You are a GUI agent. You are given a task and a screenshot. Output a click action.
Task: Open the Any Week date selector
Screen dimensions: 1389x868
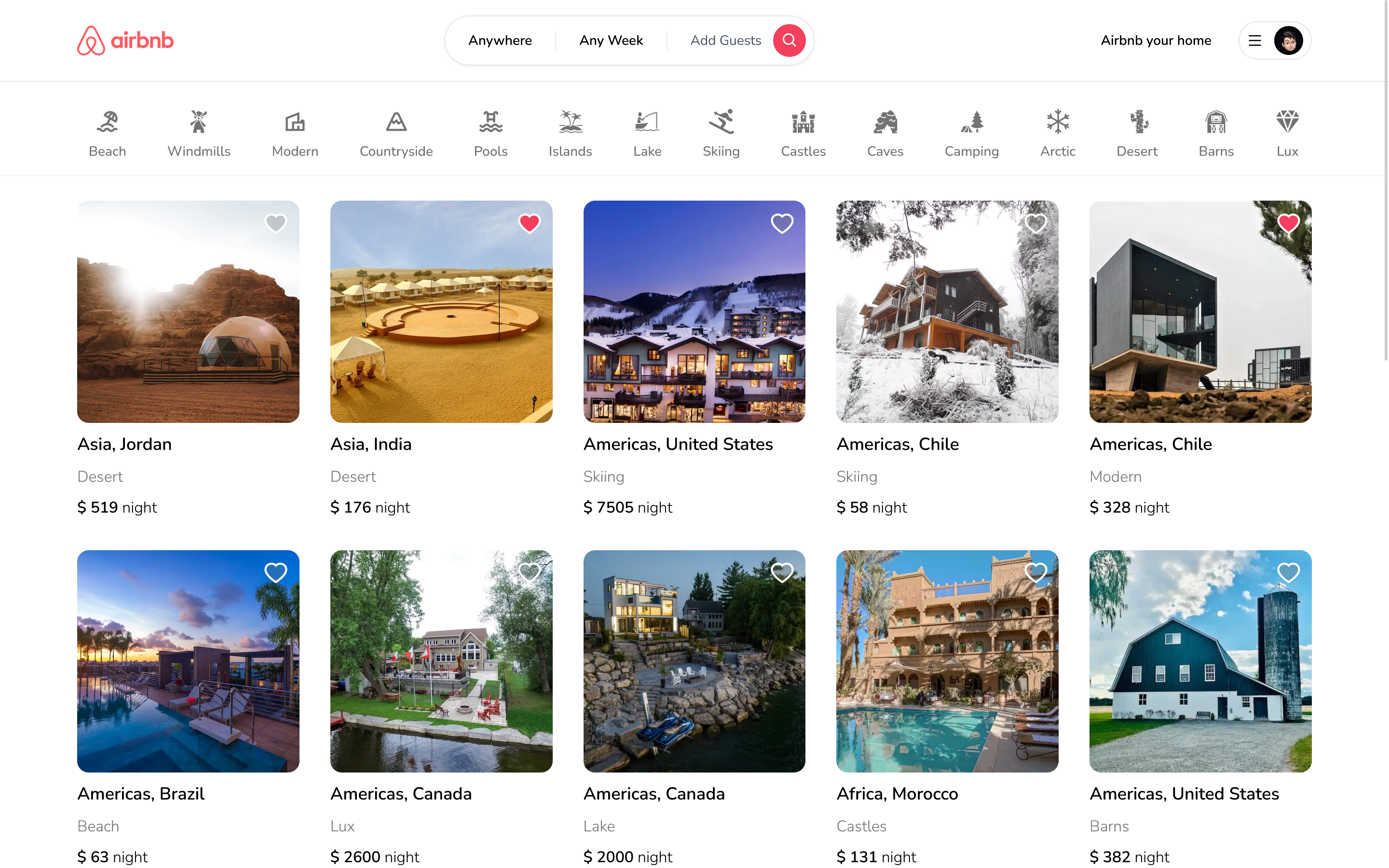click(x=611, y=40)
